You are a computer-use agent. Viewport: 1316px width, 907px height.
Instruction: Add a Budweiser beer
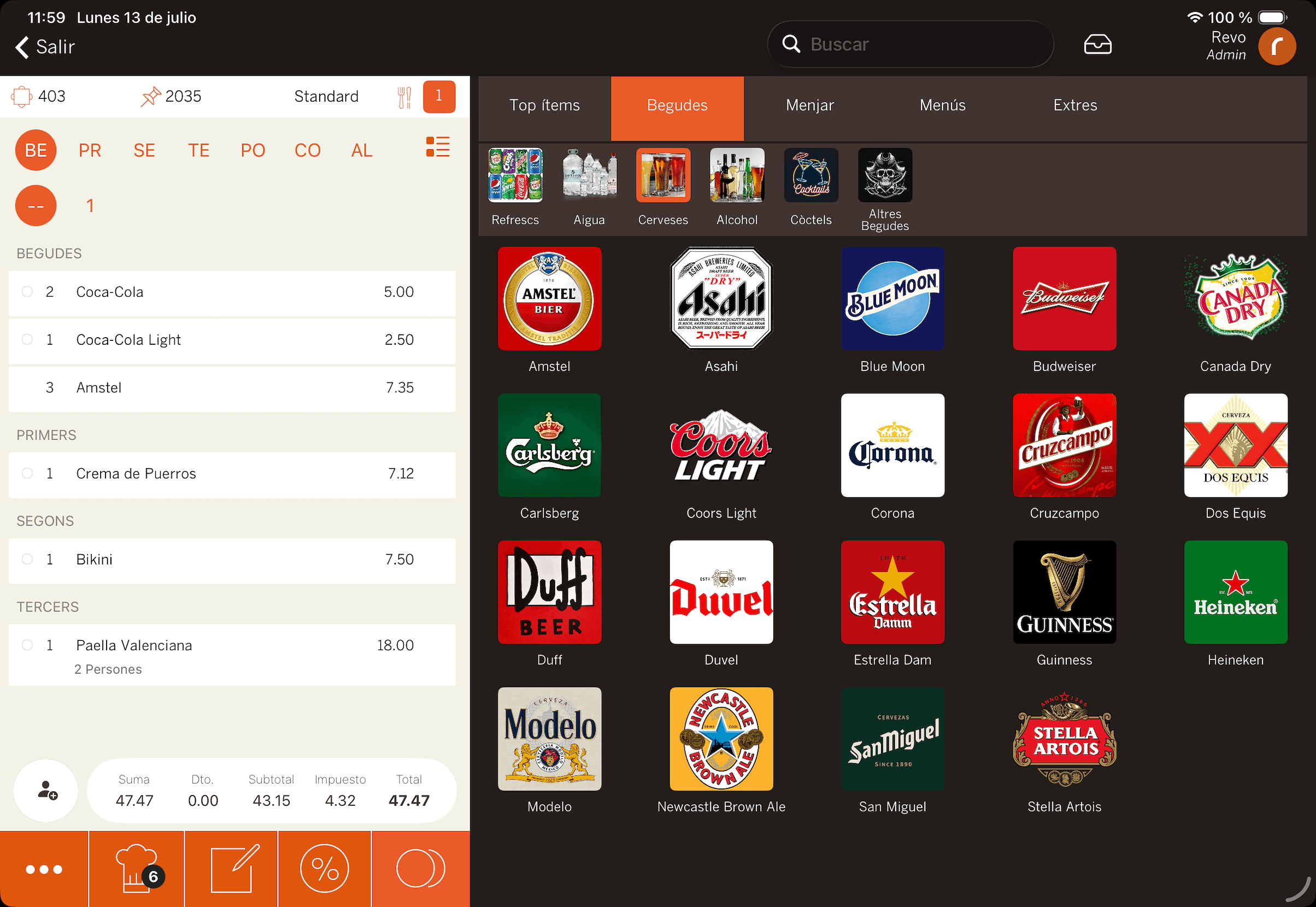[1064, 310]
